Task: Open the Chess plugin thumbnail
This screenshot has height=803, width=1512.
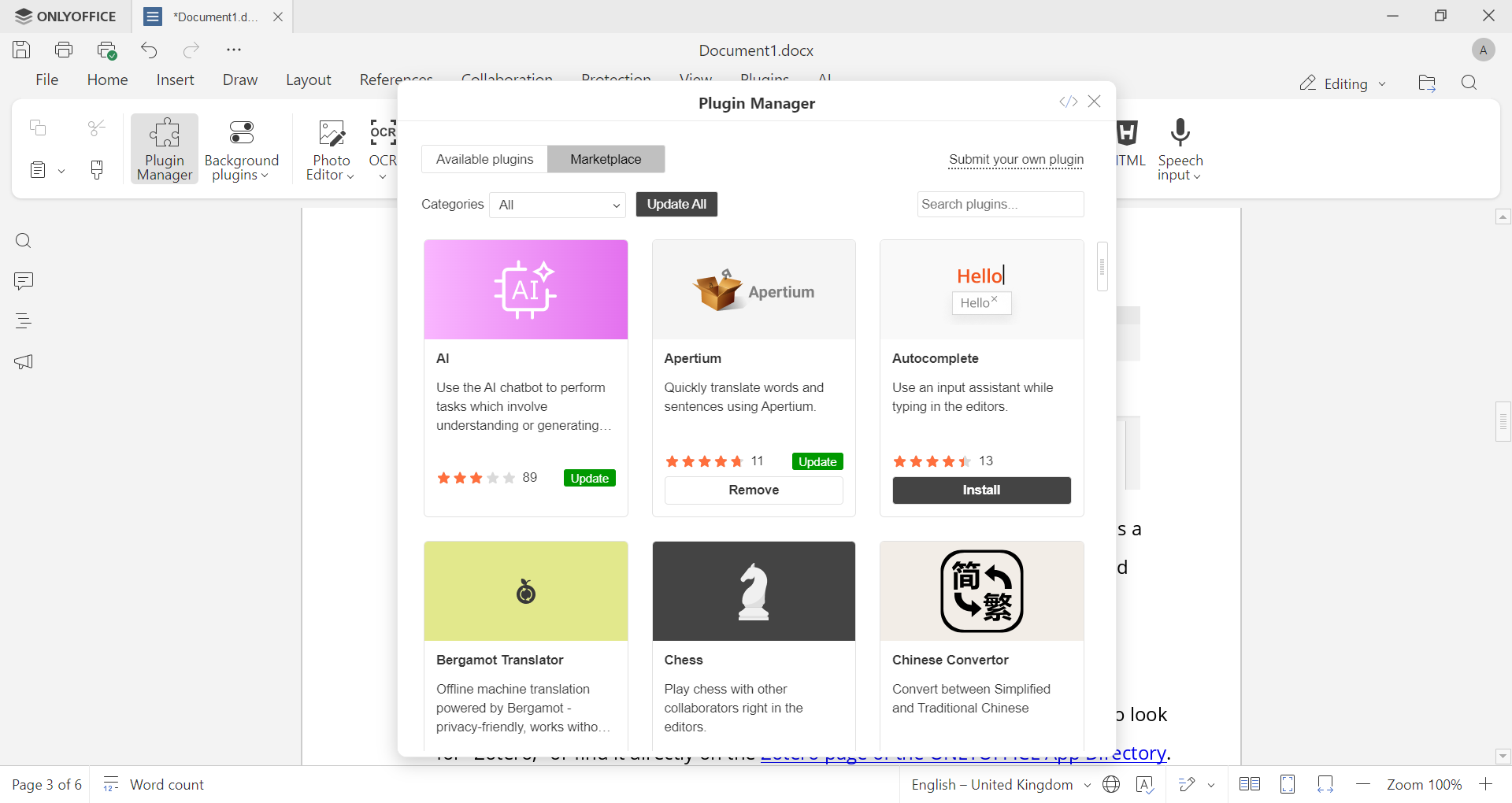Action: pos(754,591)
